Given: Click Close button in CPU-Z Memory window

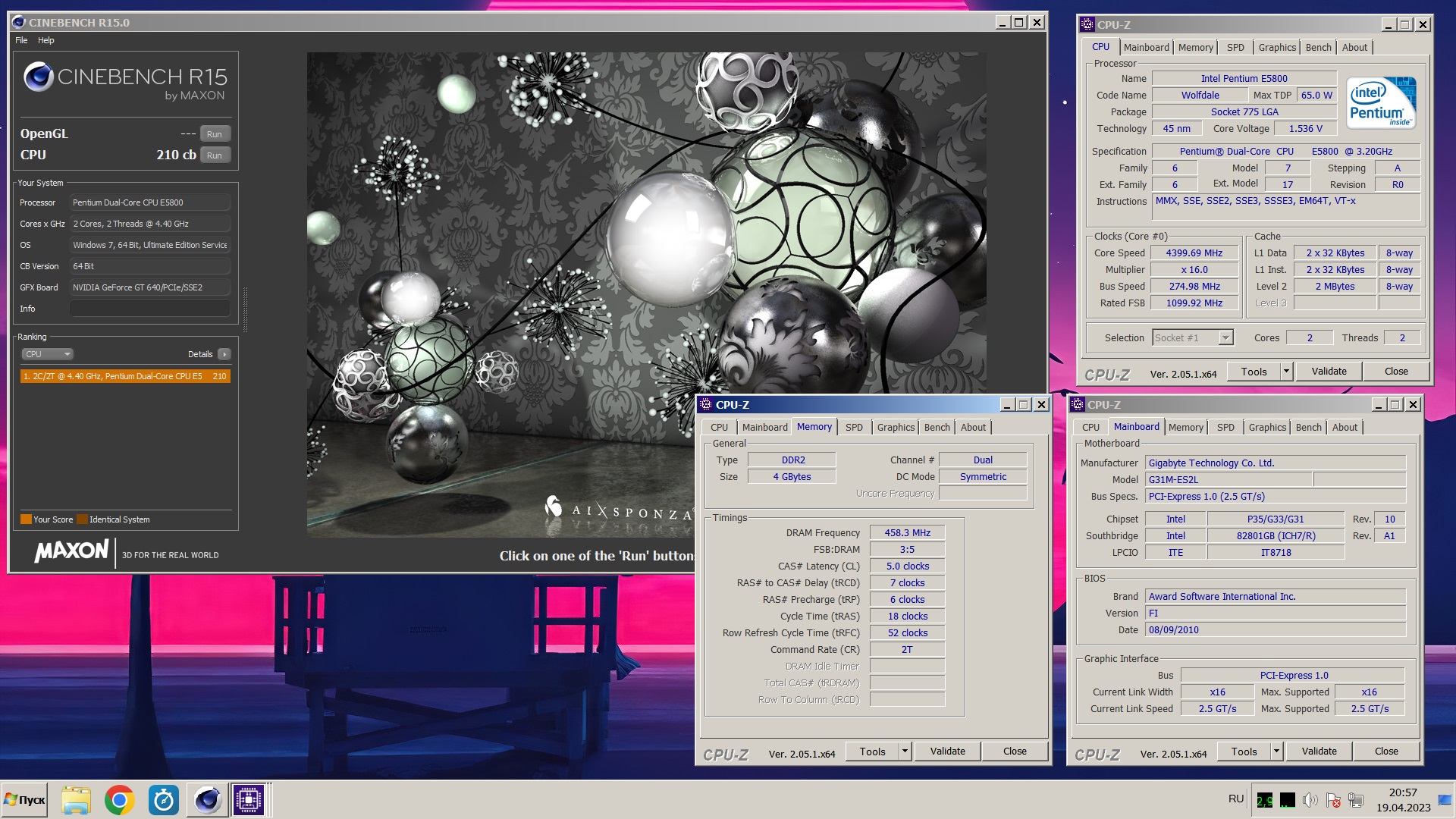Looking at the screenshot, I should (x=1015, y=752).
